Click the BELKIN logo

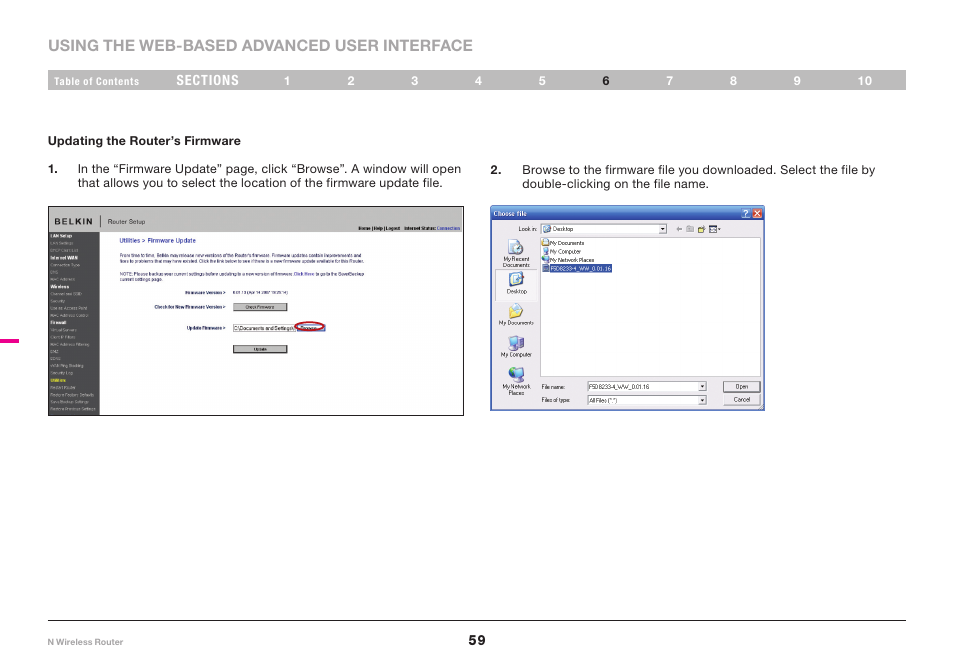coord(74,221)
